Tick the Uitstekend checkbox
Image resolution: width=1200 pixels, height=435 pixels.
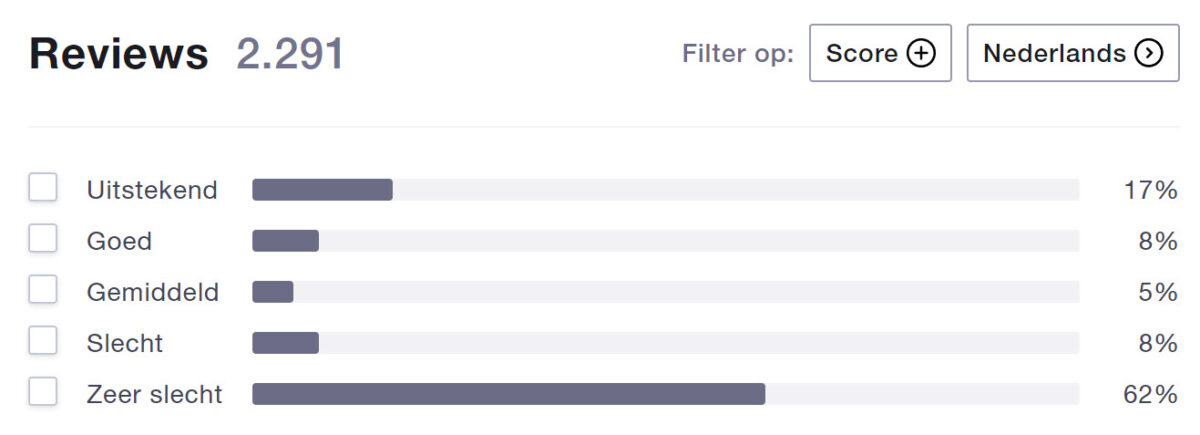pos(43,188)
